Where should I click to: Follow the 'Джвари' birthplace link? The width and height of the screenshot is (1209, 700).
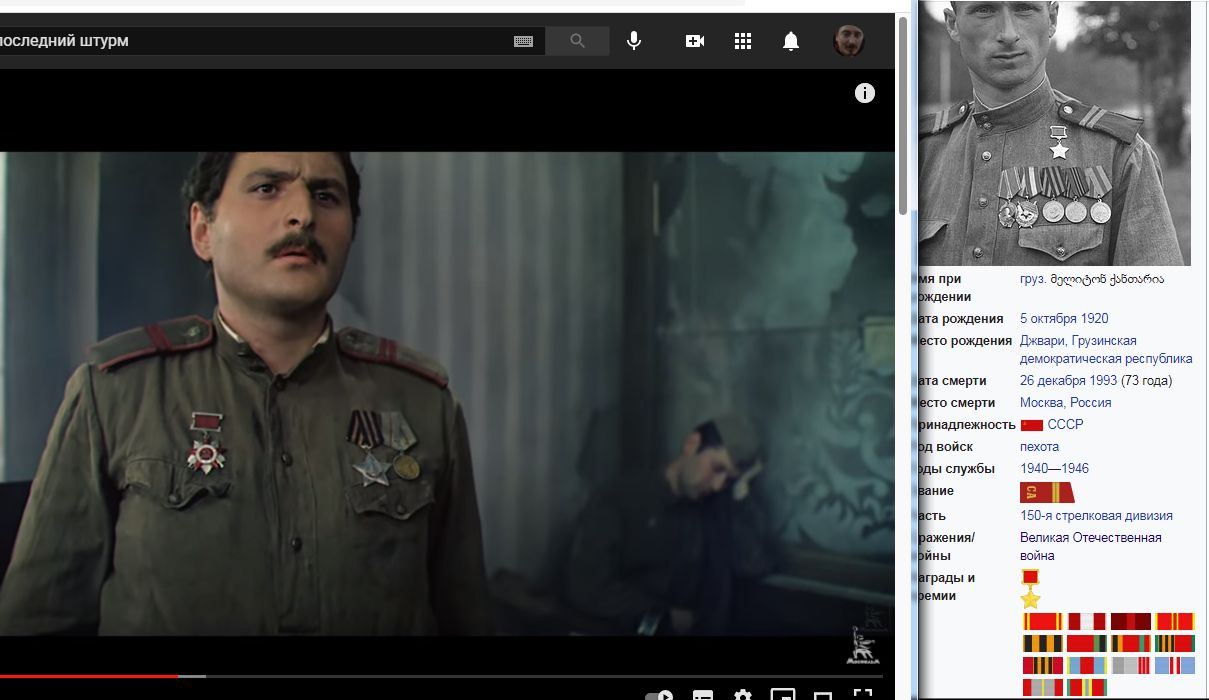pyautogui.click(x=1043, y=341)
